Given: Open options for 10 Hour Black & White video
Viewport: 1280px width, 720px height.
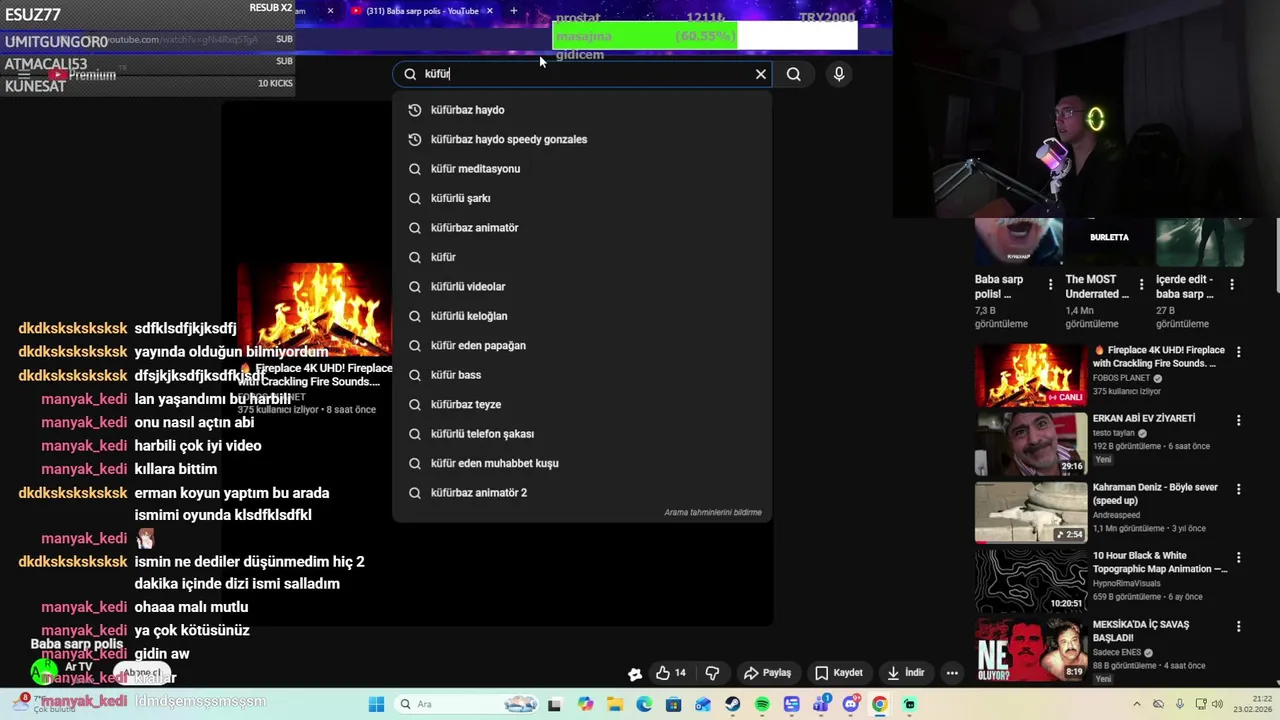Looking at the screenshot, I should [x=1238, y=558].
